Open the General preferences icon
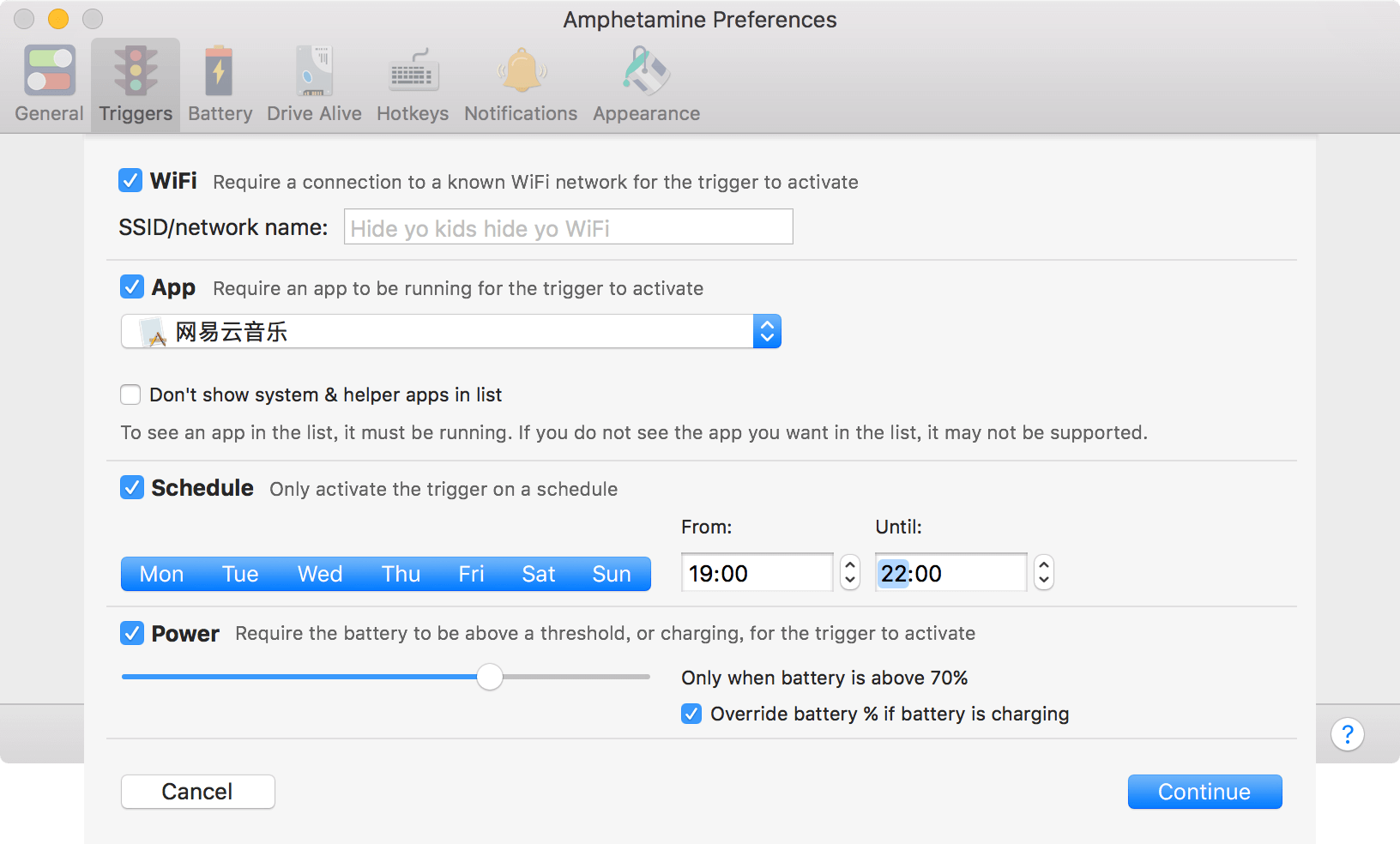This screenshot has height=844, width=1400. (x=49, y=70)
